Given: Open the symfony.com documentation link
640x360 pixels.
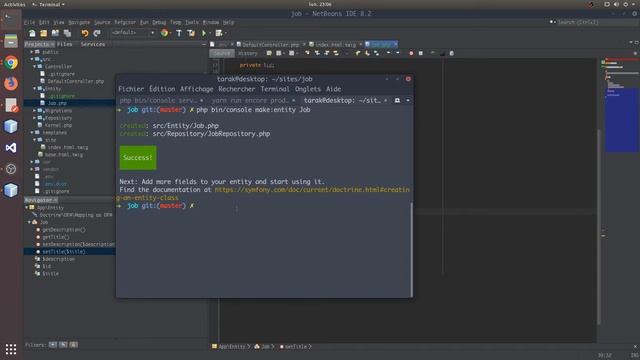Looking at the screenshot, I should pyautogui.click(x=312, y=190).
